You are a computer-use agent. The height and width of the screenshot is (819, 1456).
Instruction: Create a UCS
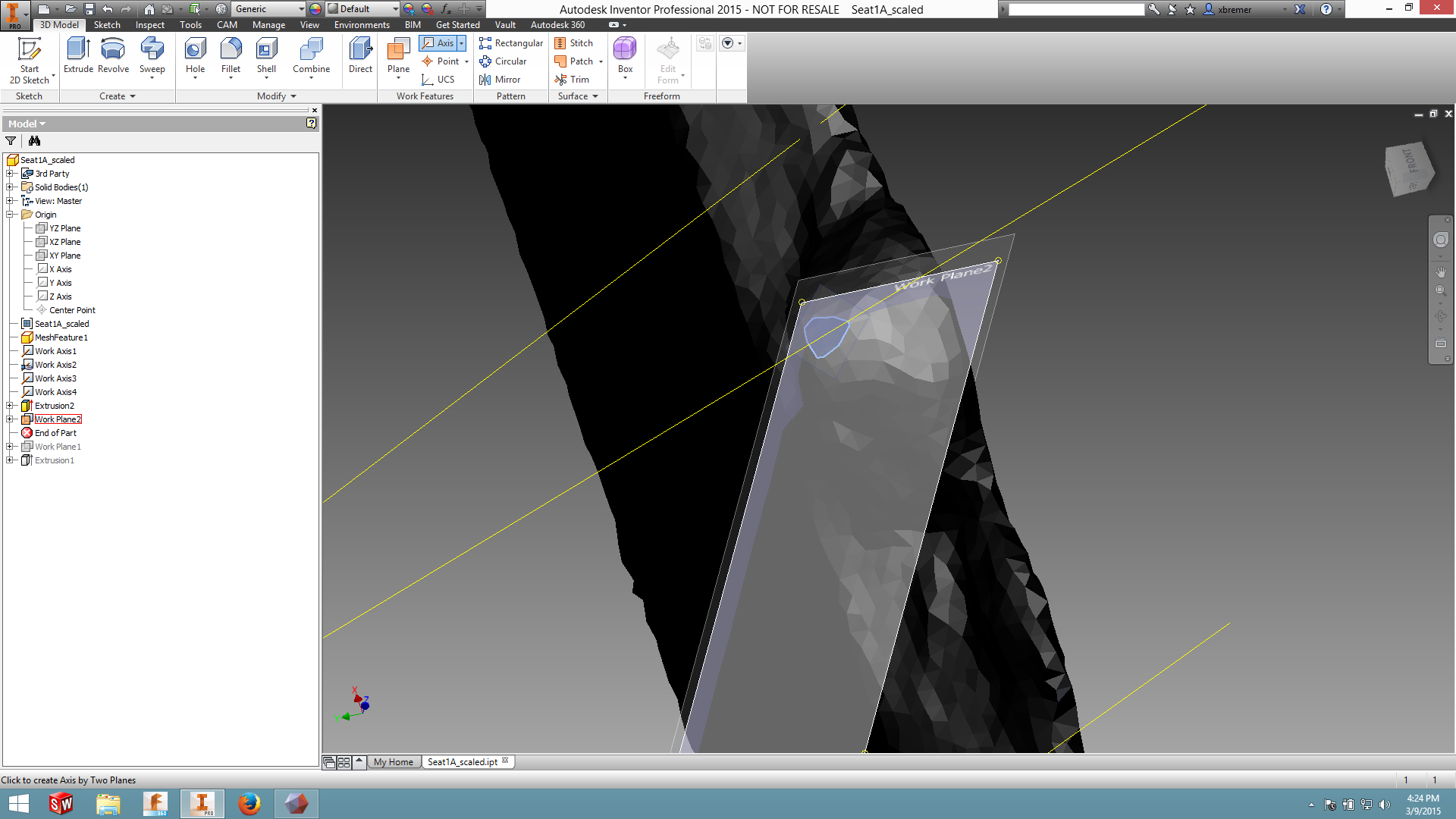(438, 80)
